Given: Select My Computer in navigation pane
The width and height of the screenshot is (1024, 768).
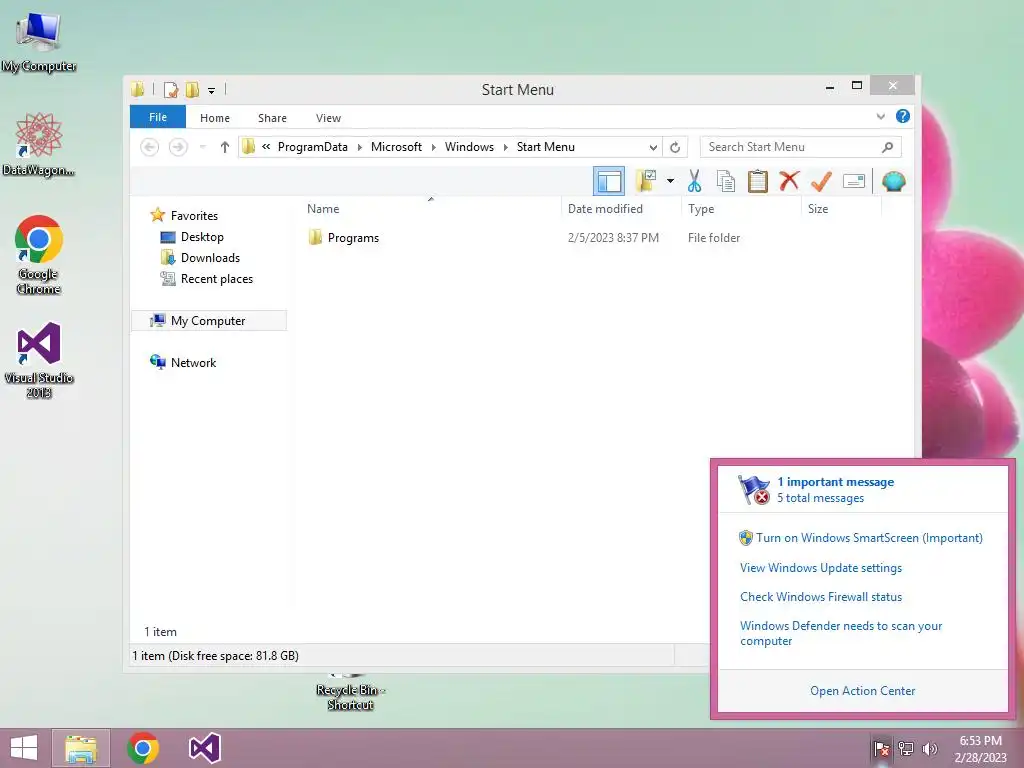Looking at the screenshot, I should point(208,321).
